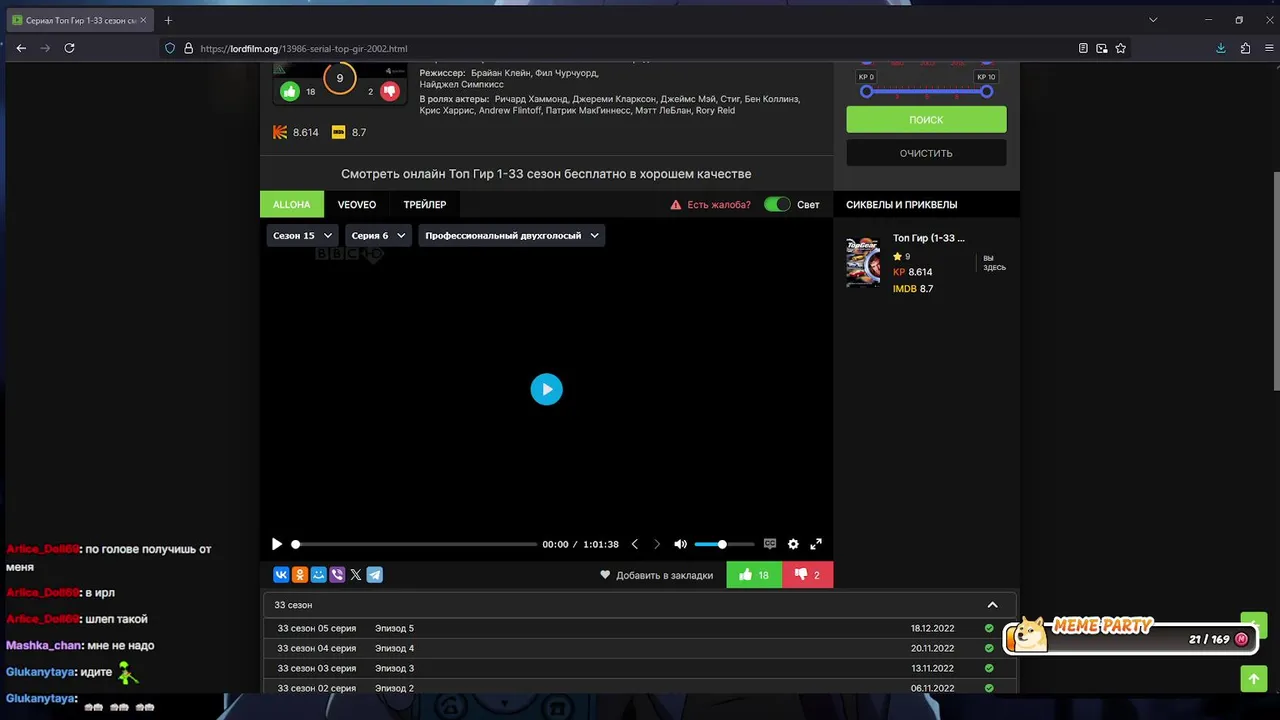The height and width of the screenshot is (720, 1280).
Task: Open Есть жалоба? complaint link
Action: click(x=710, y=205)
